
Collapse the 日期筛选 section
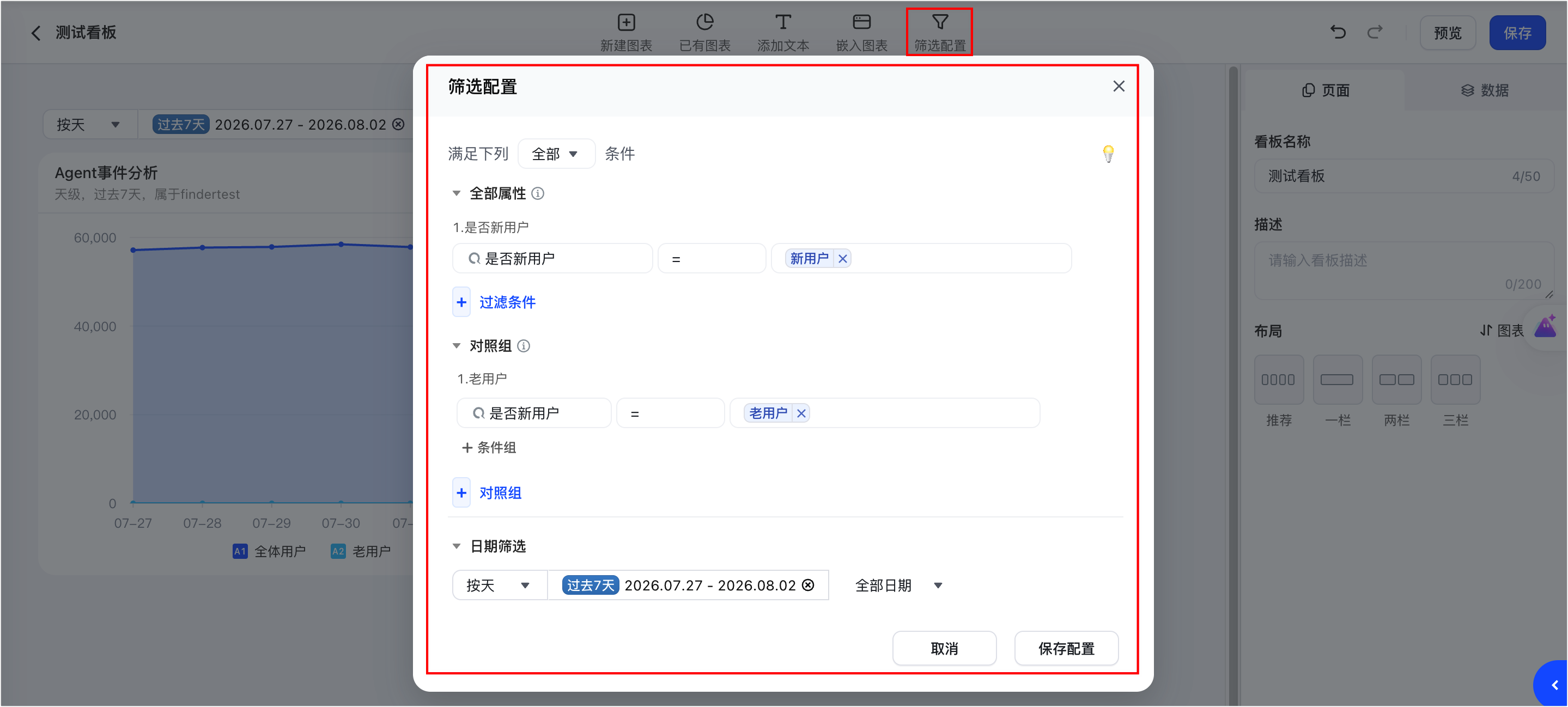[456, 546]
